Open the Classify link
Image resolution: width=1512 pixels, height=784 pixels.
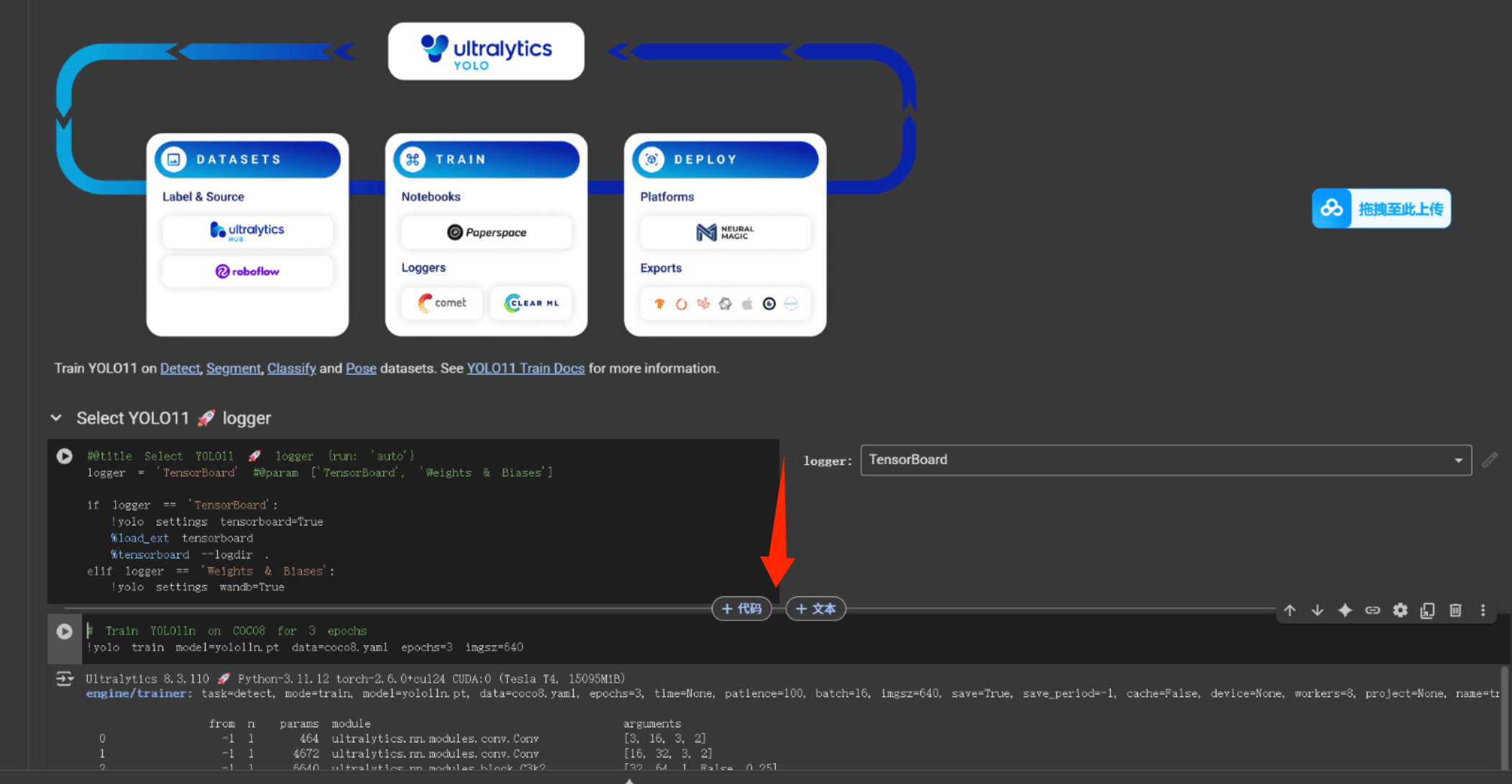pos(291,369)
